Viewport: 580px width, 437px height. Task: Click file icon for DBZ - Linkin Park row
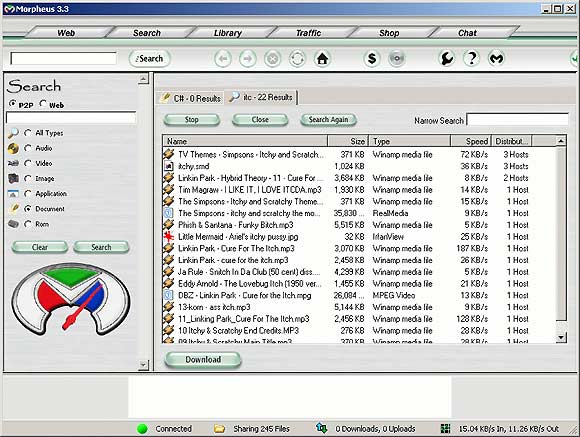click(x=169, y=295)
